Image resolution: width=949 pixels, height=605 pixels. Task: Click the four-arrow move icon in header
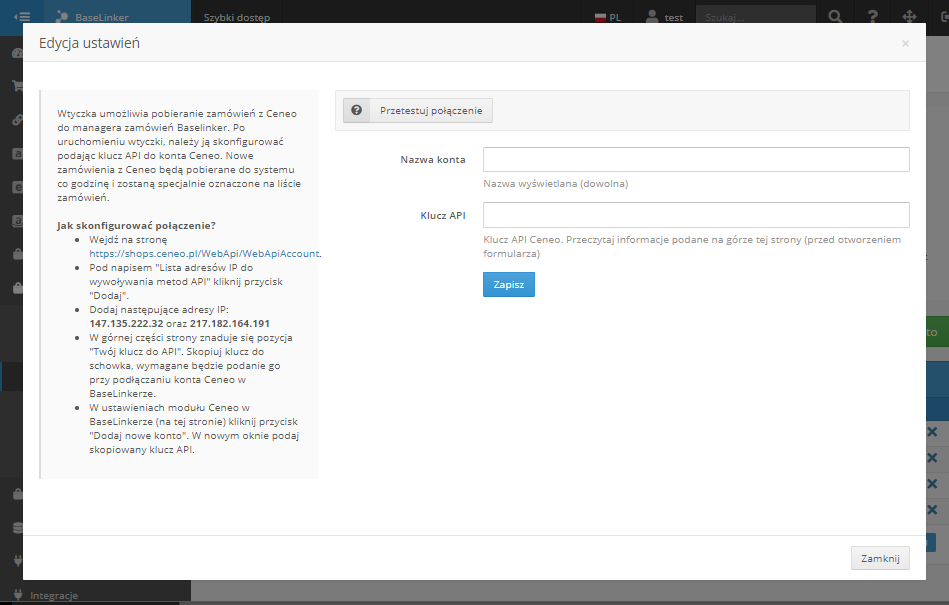click(909, 17)
